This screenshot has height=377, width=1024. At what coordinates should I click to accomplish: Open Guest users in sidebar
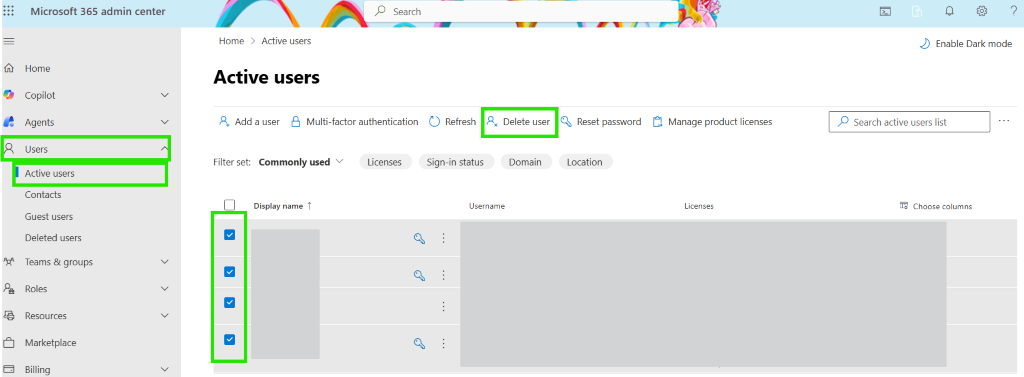(49, 216)
